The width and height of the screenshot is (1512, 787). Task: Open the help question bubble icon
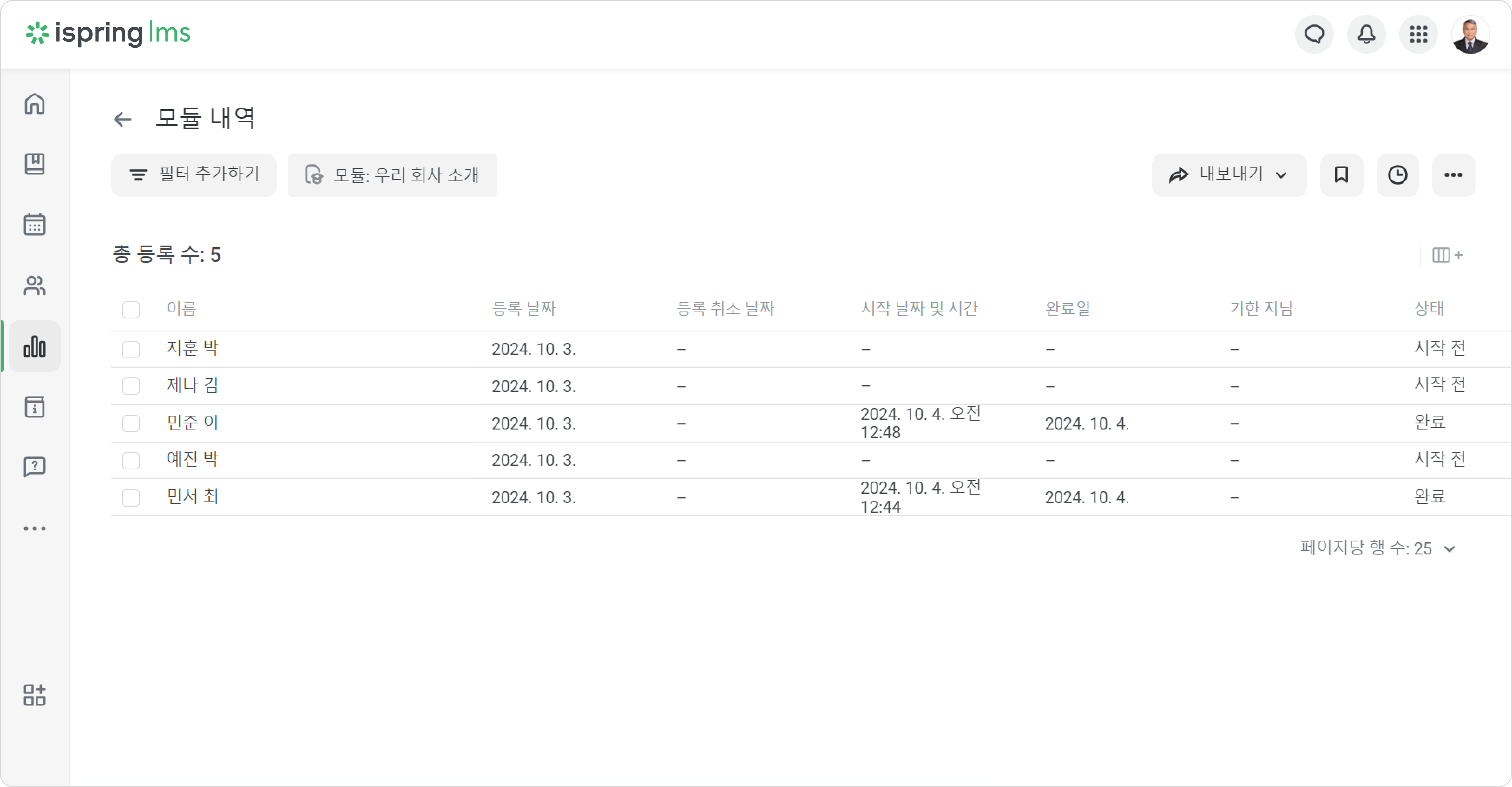click(x=35, y=467)
